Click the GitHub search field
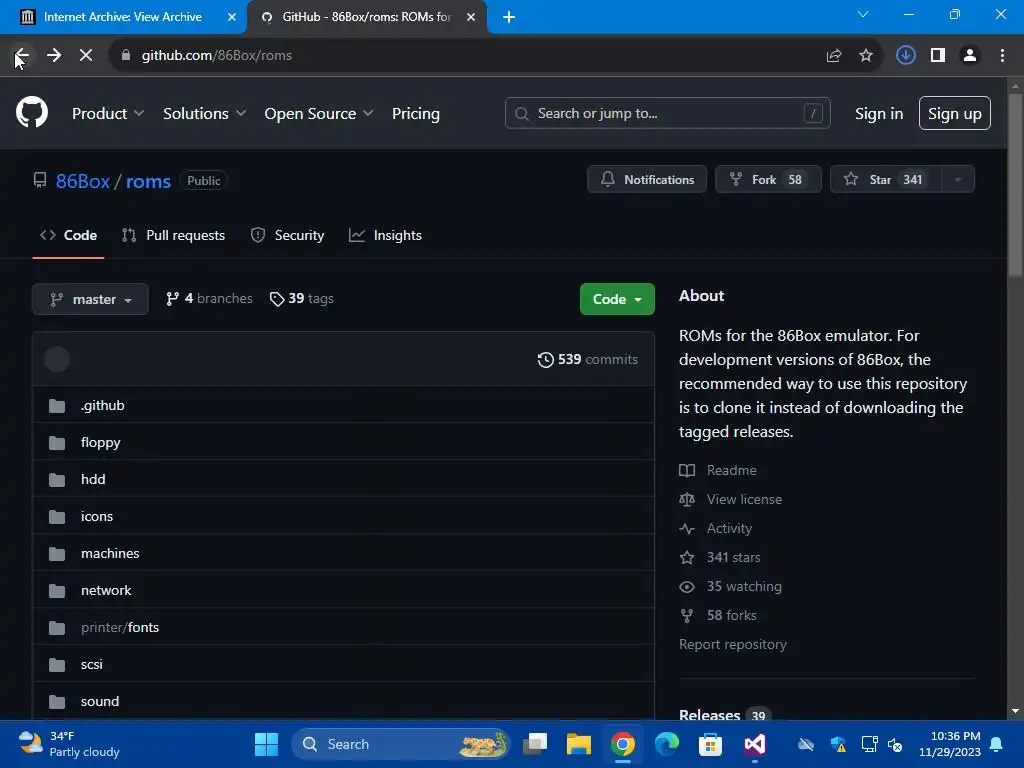Viewport: 1024px width, 768px height. [x=667, y=114]
